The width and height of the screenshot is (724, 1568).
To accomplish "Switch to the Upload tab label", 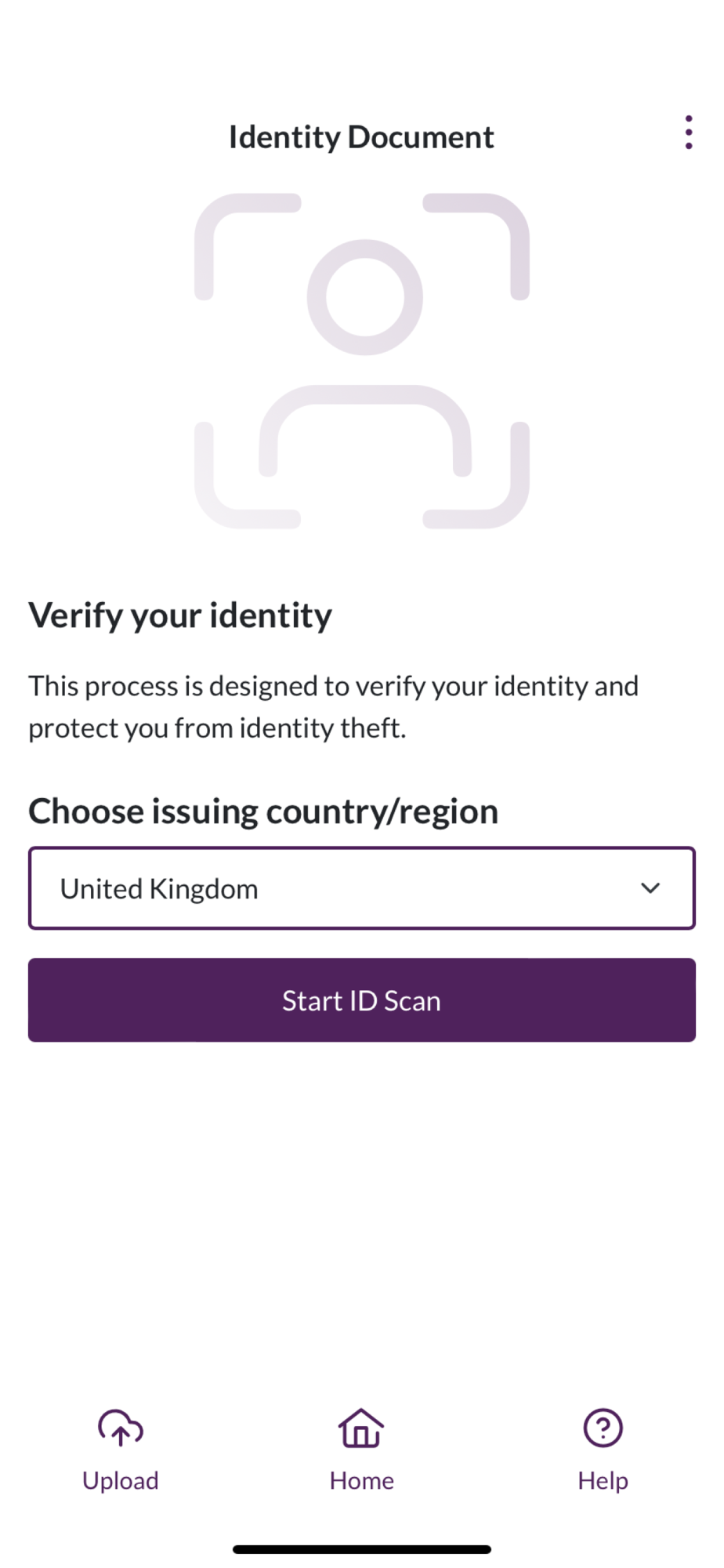I will pos(120,1480).
